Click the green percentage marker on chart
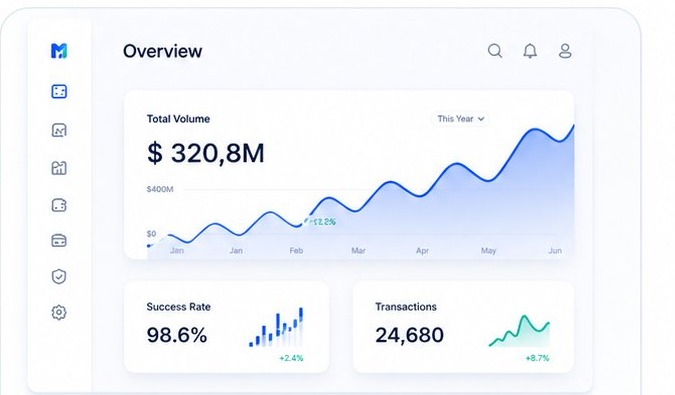 click(320, 222)
